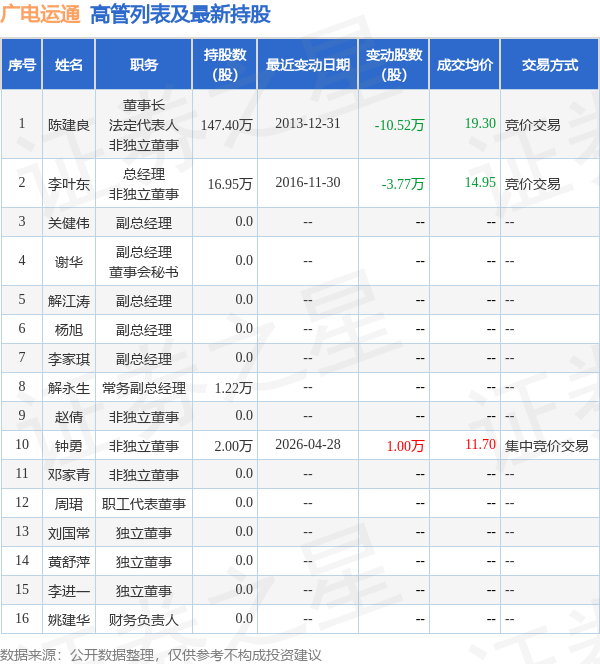Select the name 李进一
600x664 pixels.
[x=69, y=591]
